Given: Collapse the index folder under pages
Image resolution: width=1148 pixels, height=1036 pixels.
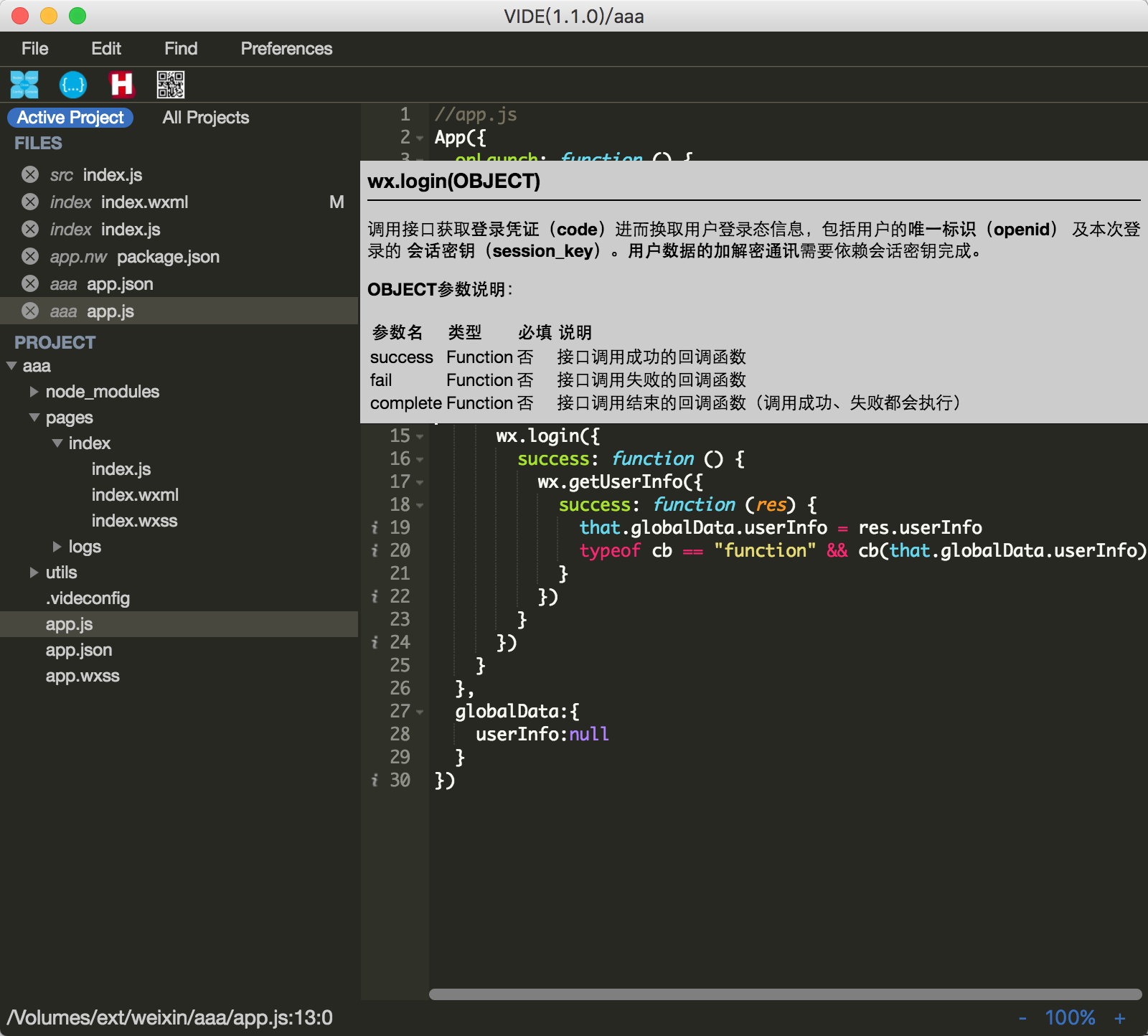Looking at the screenshot, I should pos(57,443).
